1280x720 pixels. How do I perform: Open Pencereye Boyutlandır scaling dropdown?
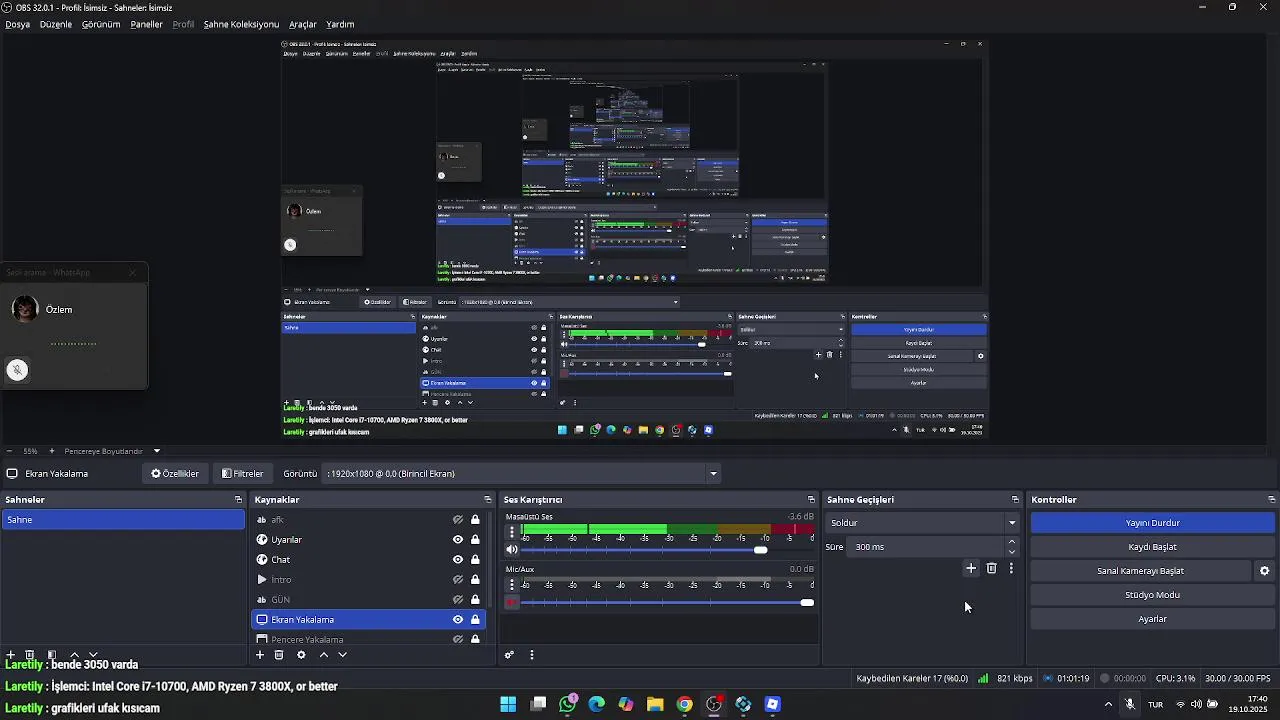(112, 451)
